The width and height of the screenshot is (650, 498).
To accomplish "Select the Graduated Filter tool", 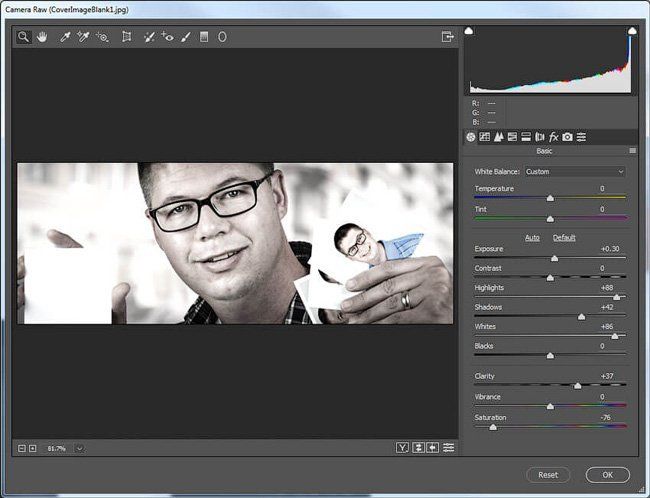I will [204, 37].
